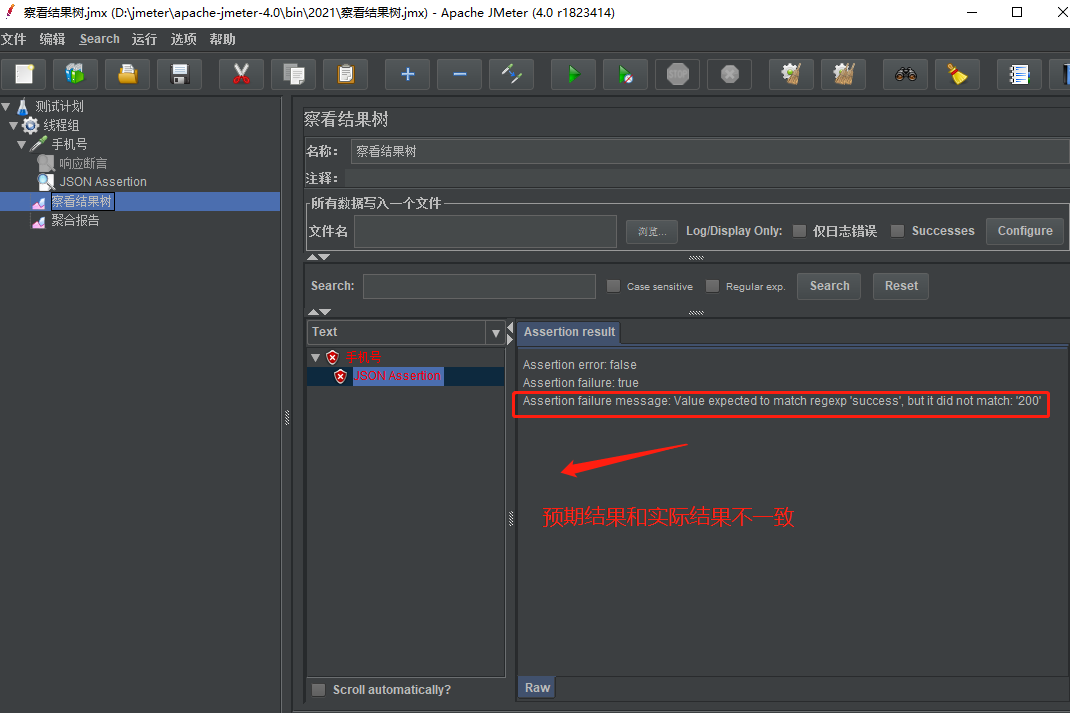Screen dimensions: 1070x713
Task: Collapse the 线程组 tree node
Action: [14, 126]
